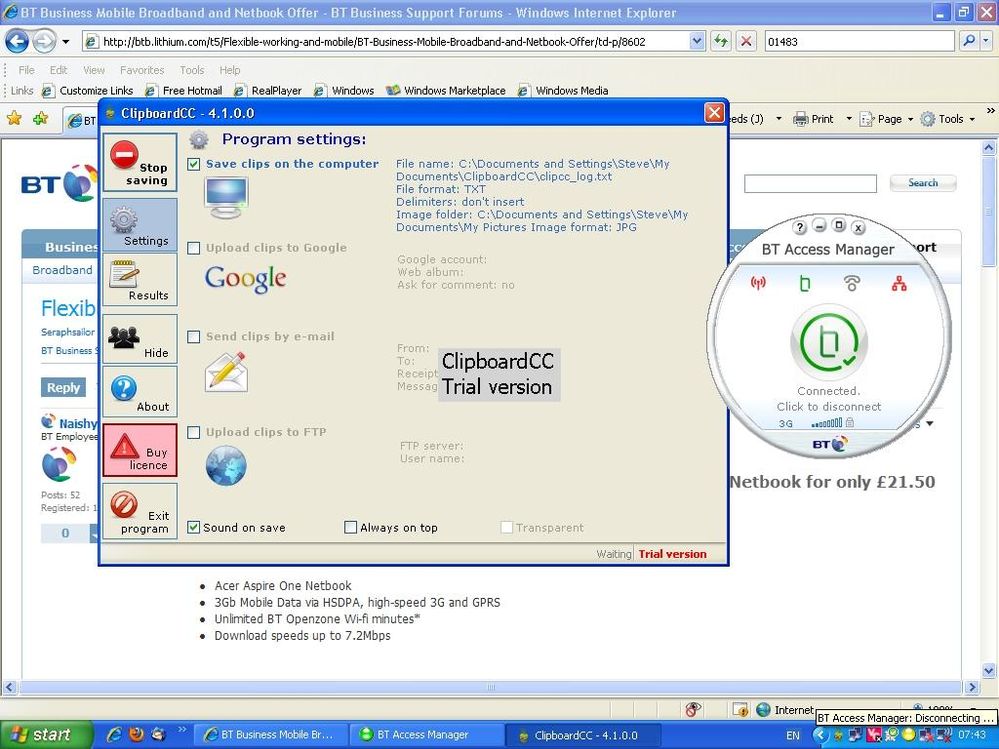
Task: Uncheck Save clips on the computer
Action: point(194,164)
